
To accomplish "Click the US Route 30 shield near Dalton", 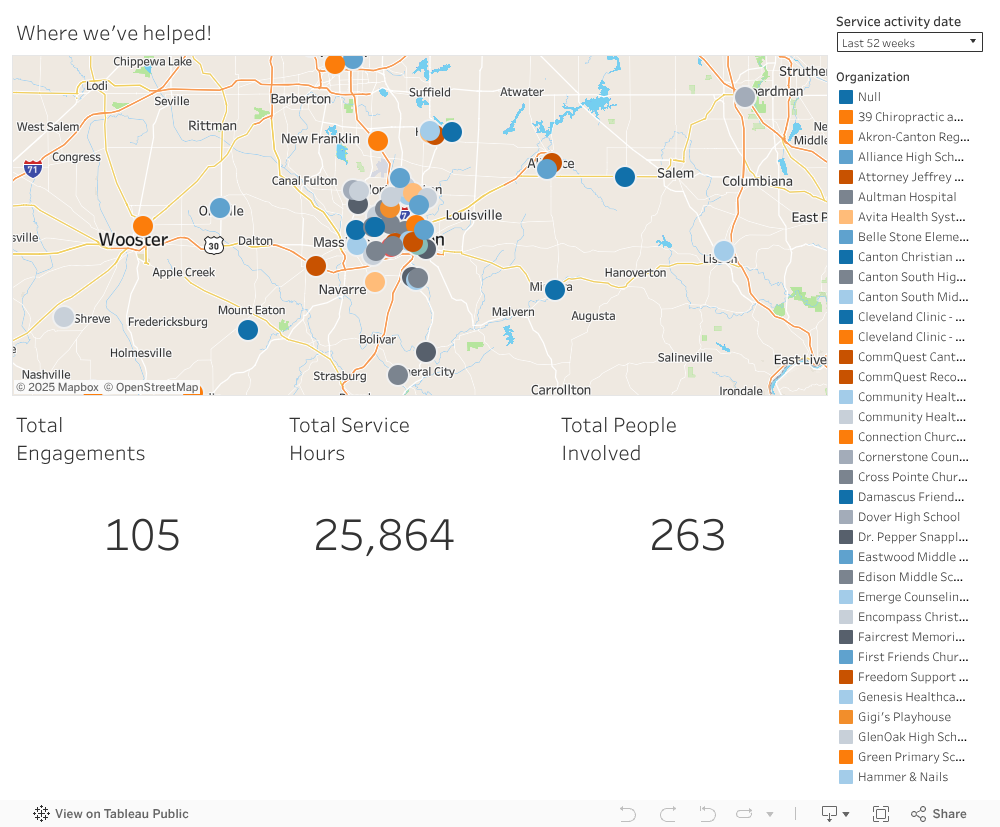I will pyautogui.click(x=213, y=243).
